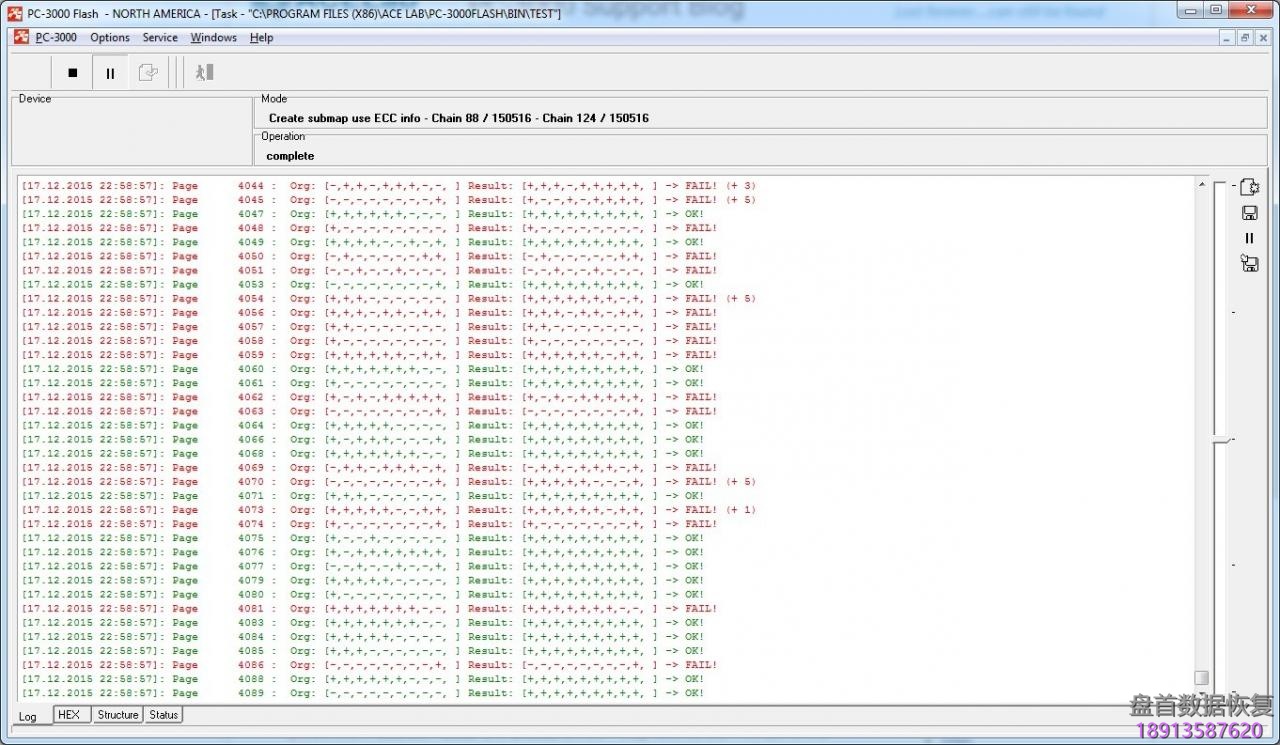This screenshot has width=1280, height=745.
Task: Click the grayed document-forward toolbar icon
Action: [148, 73]
